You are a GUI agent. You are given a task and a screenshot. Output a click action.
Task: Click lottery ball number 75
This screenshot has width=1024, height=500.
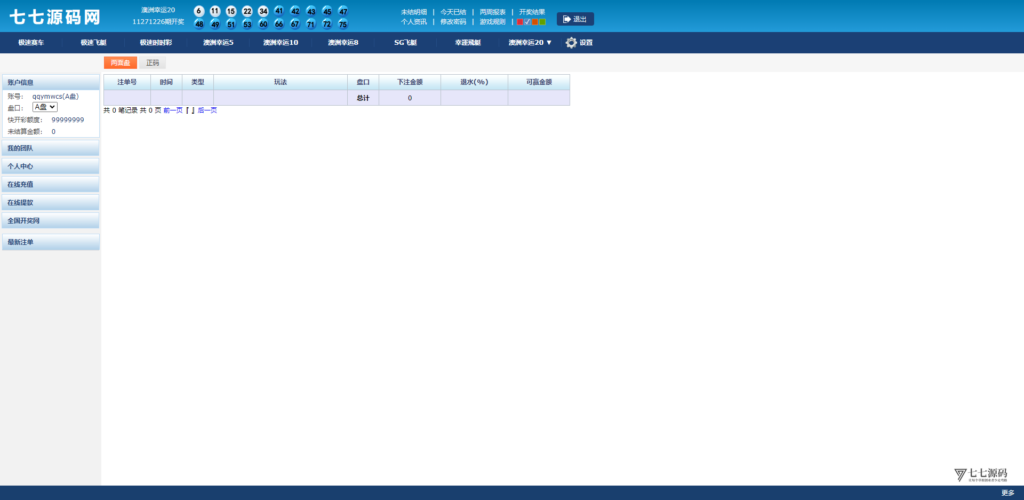[x=343, y=24]
